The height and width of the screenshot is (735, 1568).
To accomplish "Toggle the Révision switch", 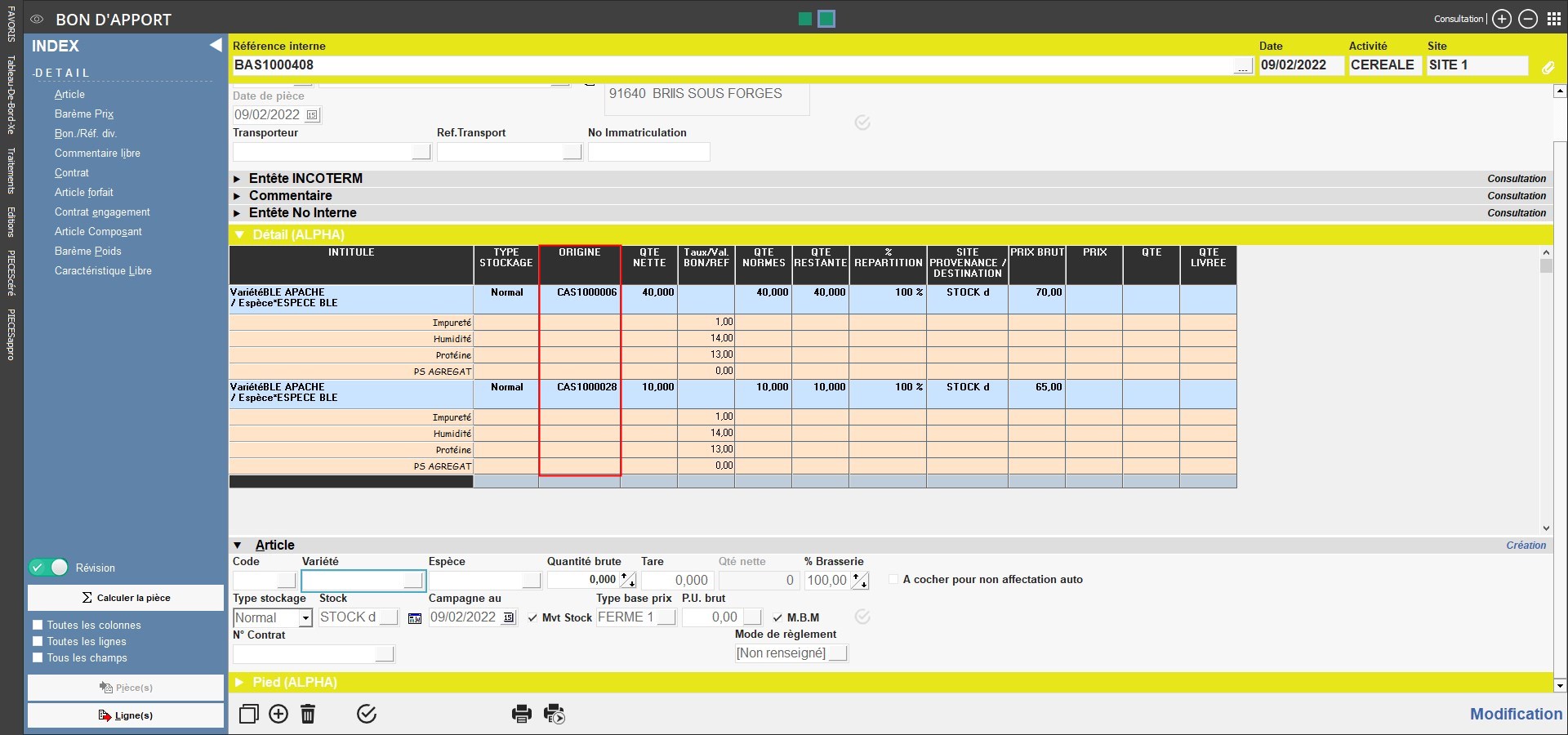I will tap(49, 568).
